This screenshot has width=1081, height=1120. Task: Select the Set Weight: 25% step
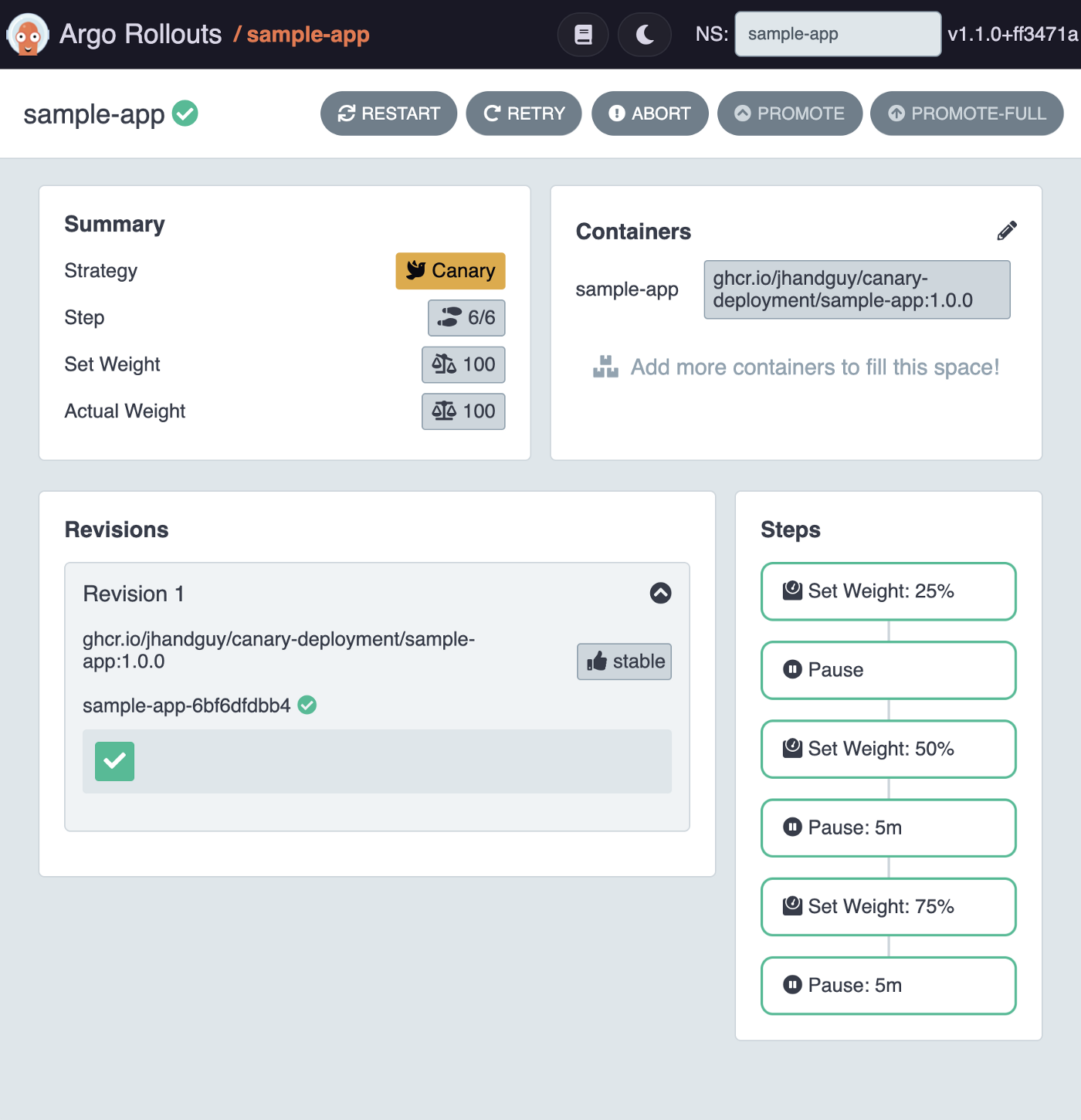click(x=888, y=591)
